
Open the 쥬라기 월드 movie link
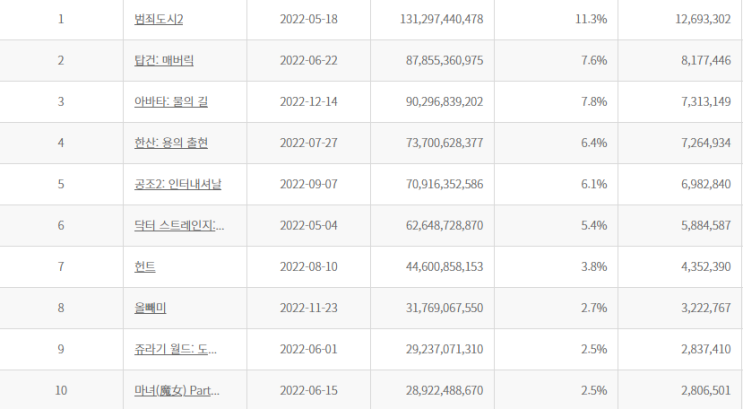point(175,349)
